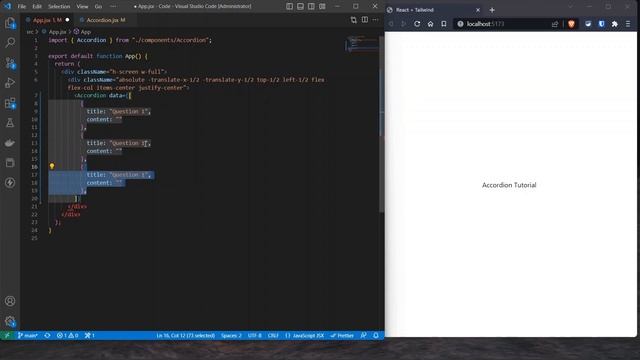Screen dimensions: 640x360
Task: Click the Open Changes icon in editor toolbar
Action: [x=353, y=20]
